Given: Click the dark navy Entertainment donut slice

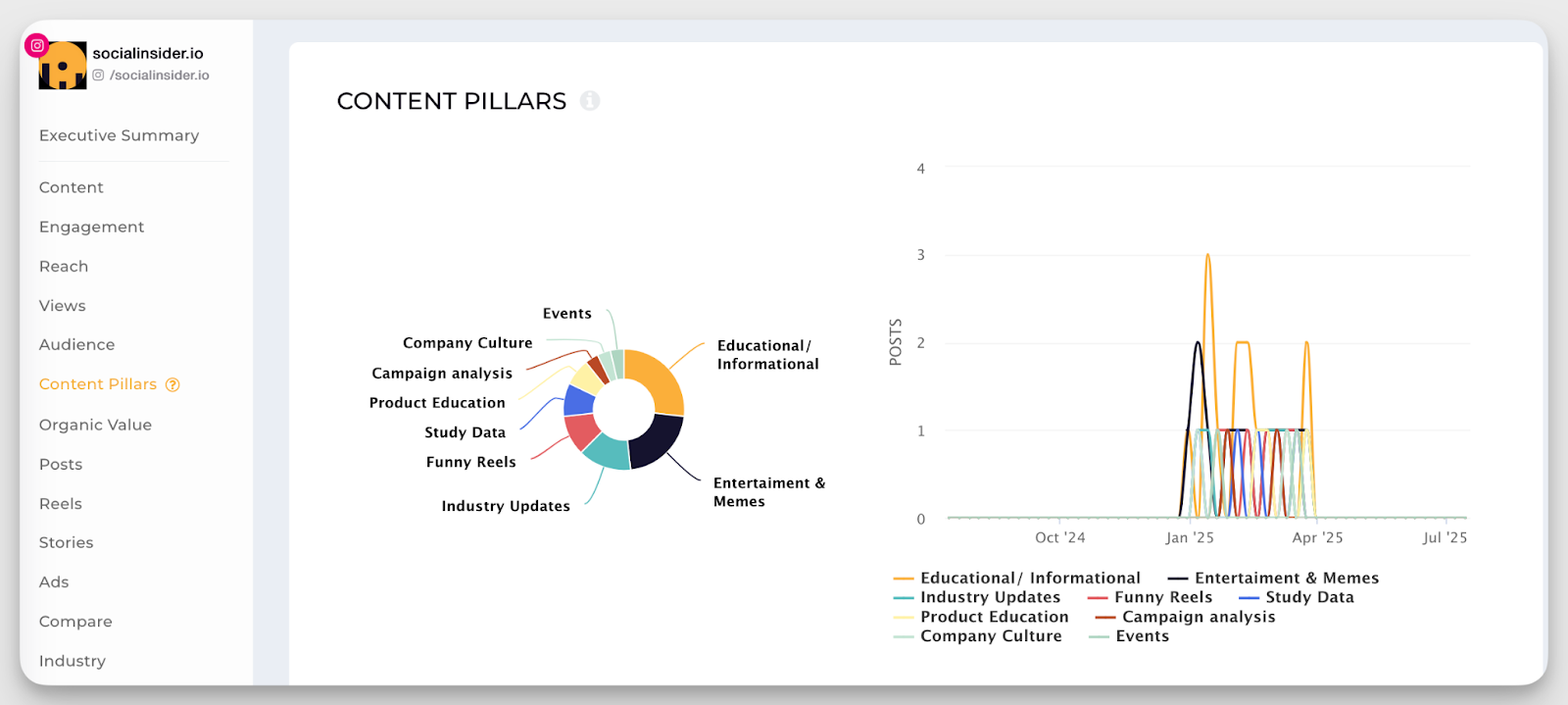Looking at the screenshot, I should tap(657, 442).
